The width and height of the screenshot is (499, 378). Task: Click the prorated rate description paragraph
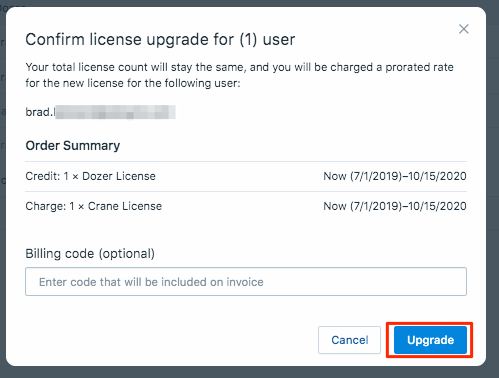(x=239, y=75)
